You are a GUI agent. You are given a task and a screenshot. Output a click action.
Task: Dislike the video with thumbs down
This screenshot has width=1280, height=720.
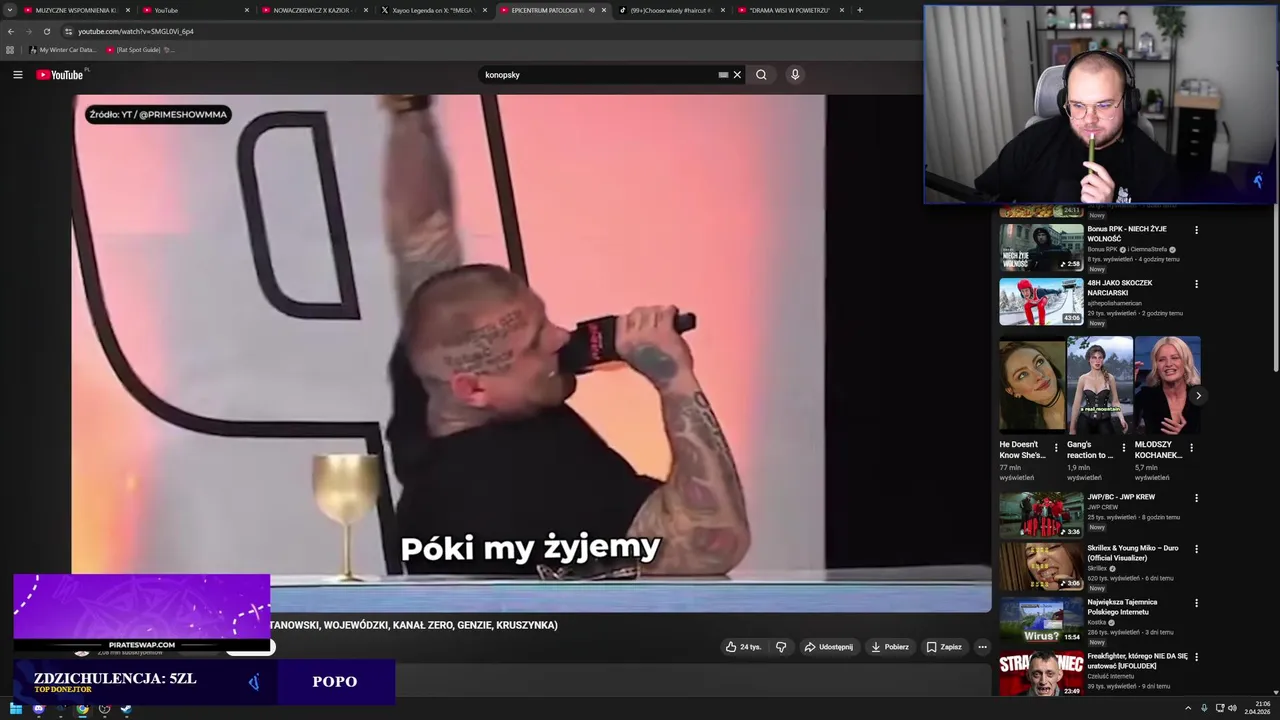[x=781, y=647]
